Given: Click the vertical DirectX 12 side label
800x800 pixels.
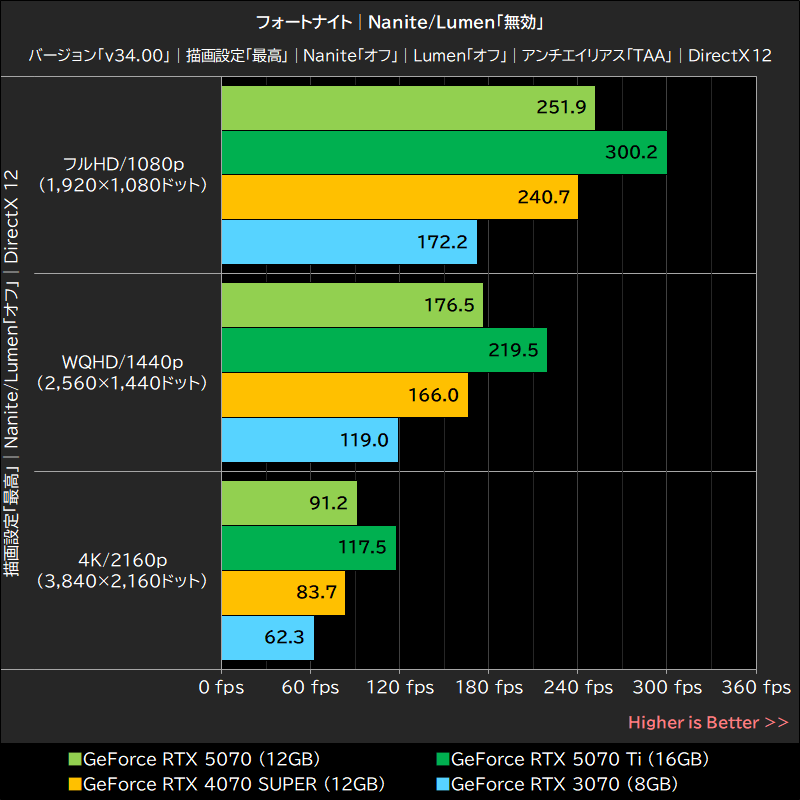Looking at the screenshot, I should (11, 216).
